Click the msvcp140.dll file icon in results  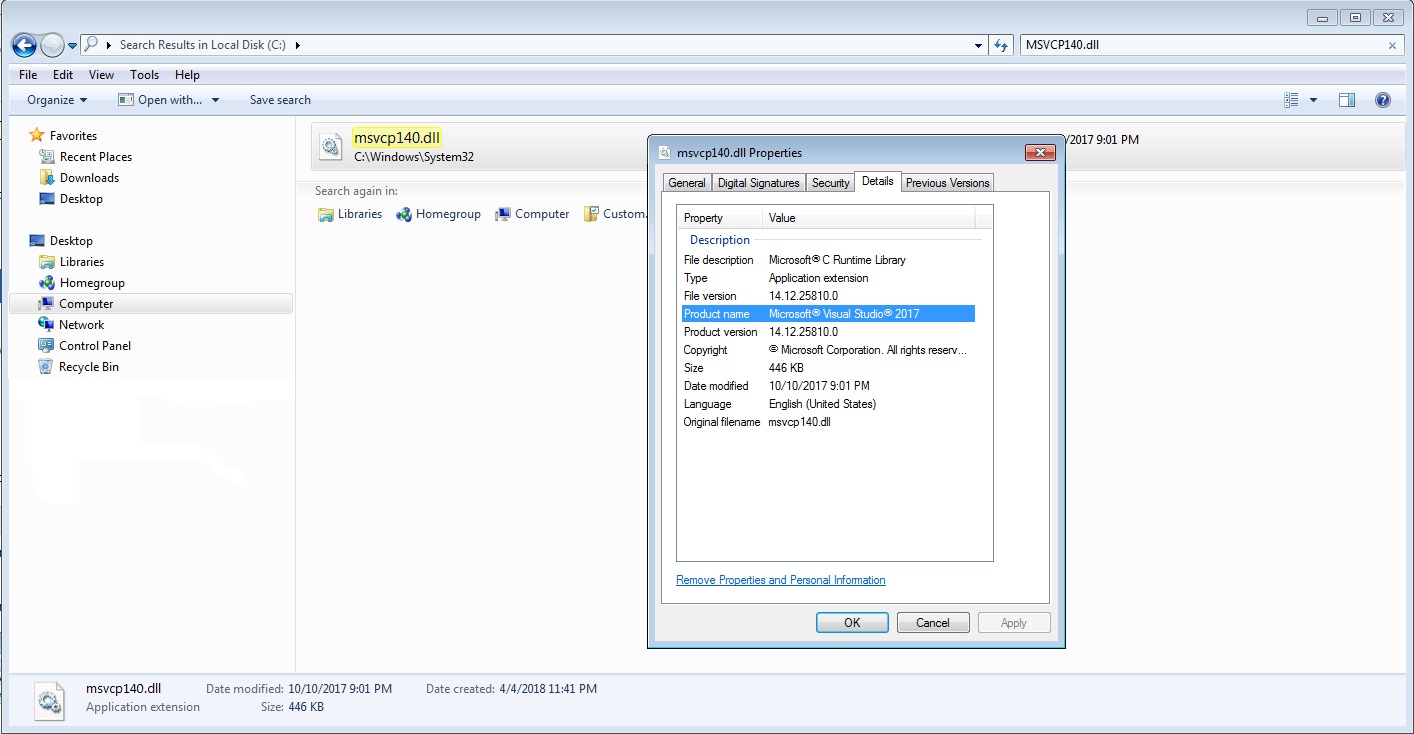[331, 146]
